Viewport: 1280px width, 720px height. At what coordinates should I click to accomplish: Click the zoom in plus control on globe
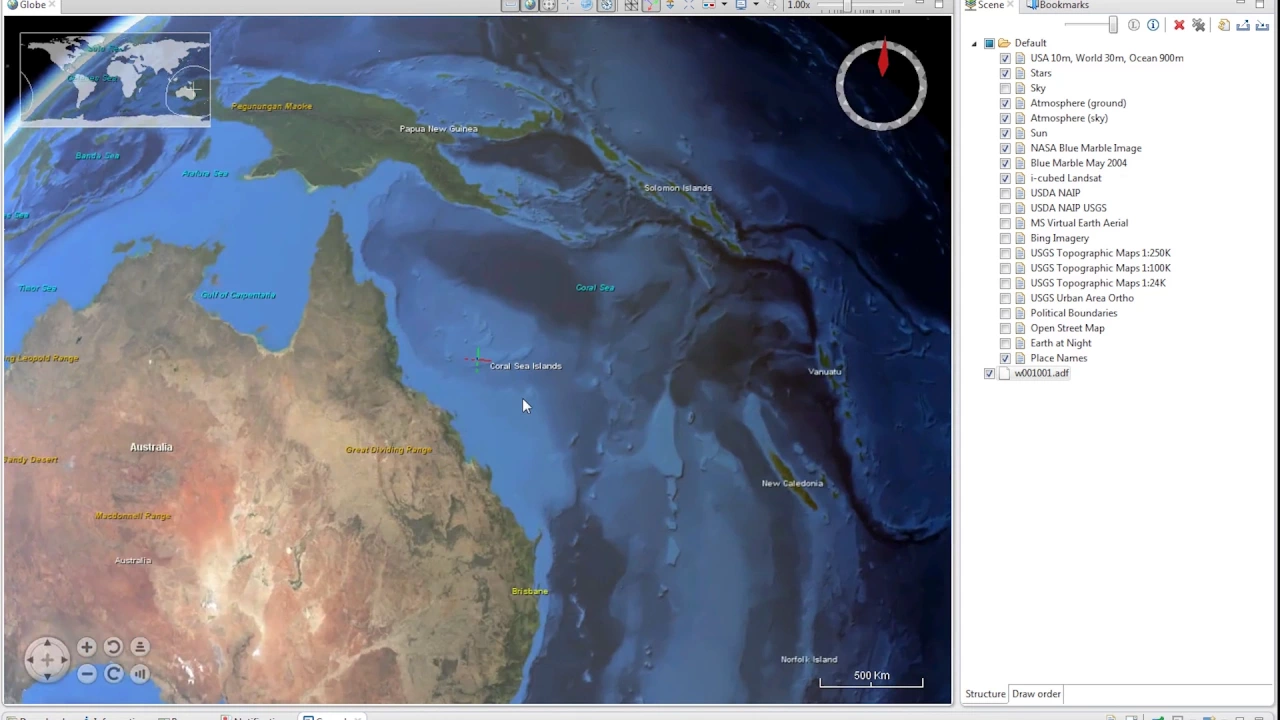pos(87,647)
